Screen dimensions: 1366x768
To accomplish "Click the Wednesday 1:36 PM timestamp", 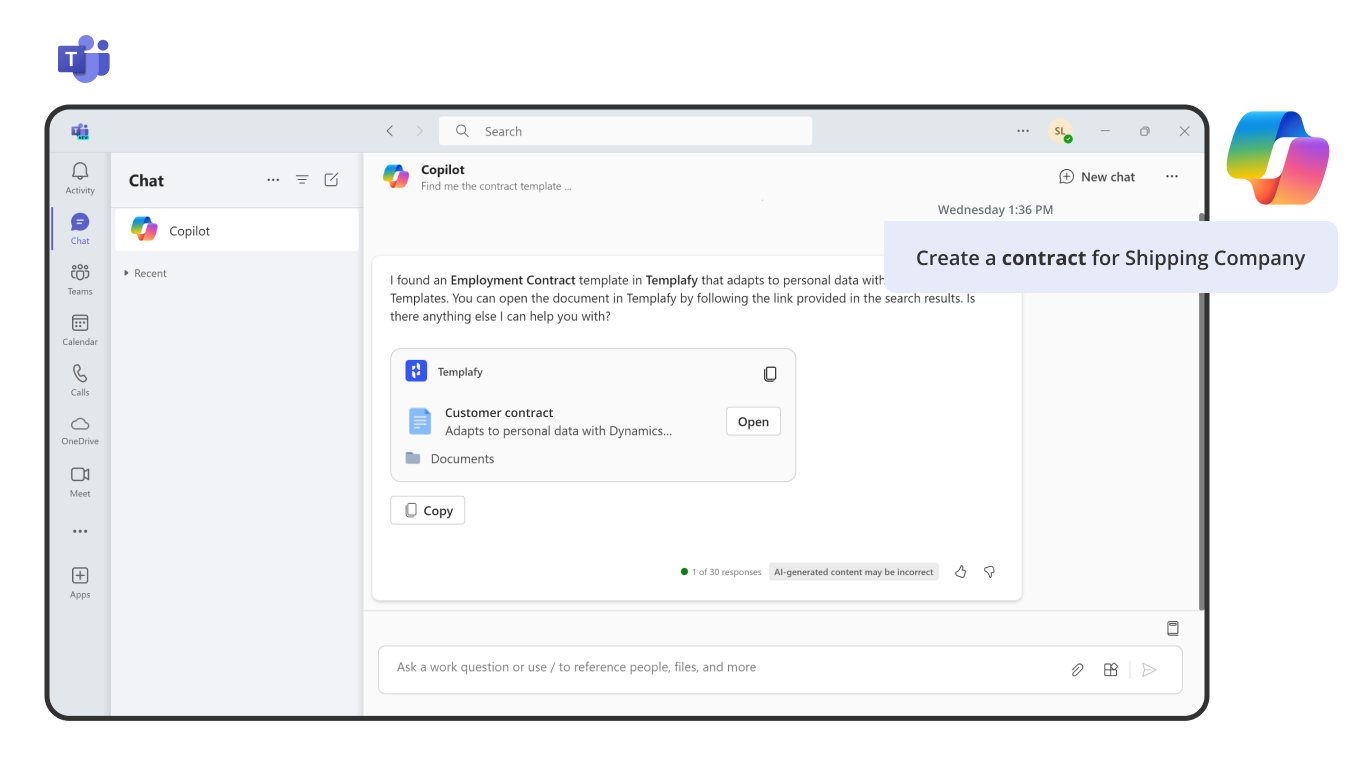I will coord(995,210).
